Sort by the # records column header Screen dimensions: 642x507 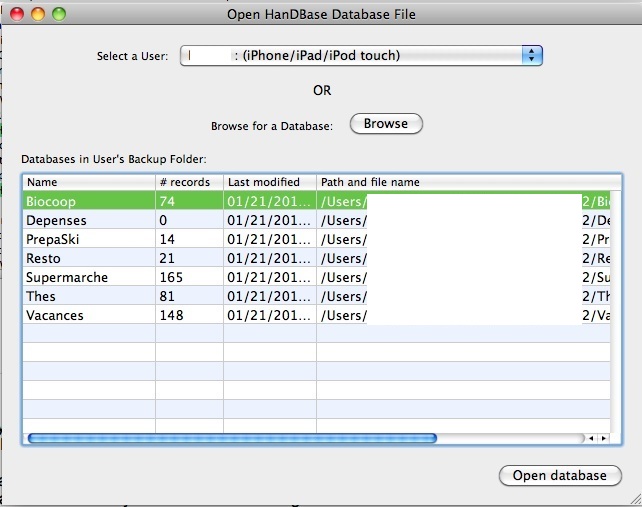pyautogui.click(x=188, y=182)
